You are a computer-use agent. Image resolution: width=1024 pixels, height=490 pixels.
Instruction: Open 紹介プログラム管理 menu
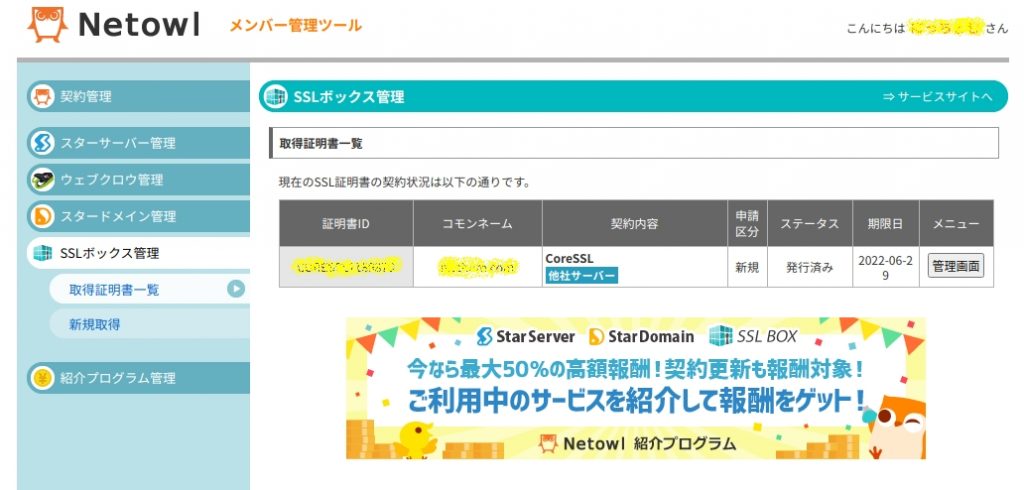pos(138,378)
